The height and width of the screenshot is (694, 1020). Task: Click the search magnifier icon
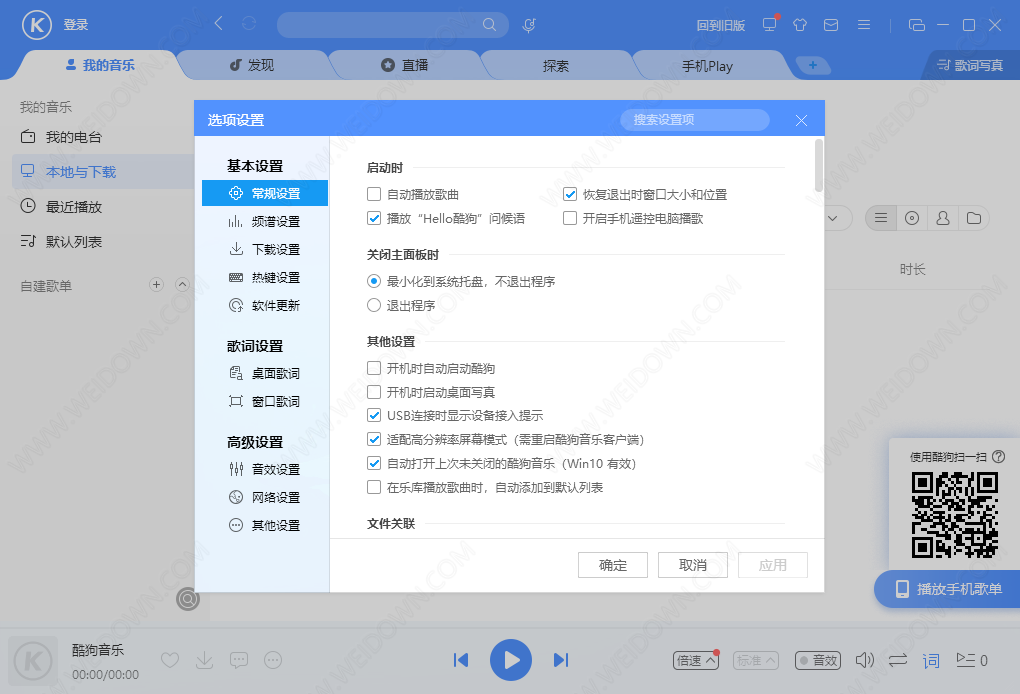coord(489,25)
